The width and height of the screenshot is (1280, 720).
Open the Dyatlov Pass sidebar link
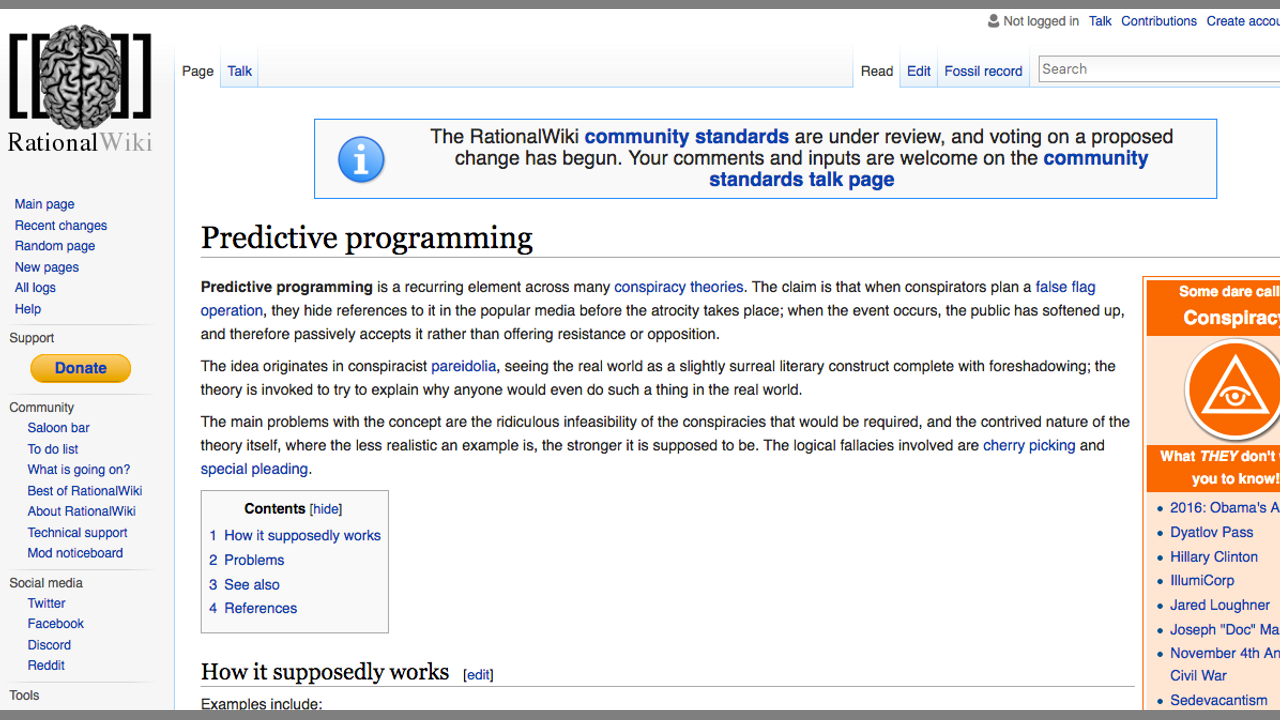(x=1211, y=532)
